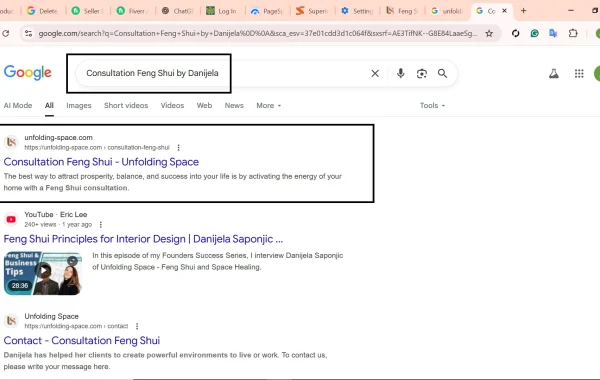Open Contact - Consultation Feng Shui link

(x=82, y=341)
